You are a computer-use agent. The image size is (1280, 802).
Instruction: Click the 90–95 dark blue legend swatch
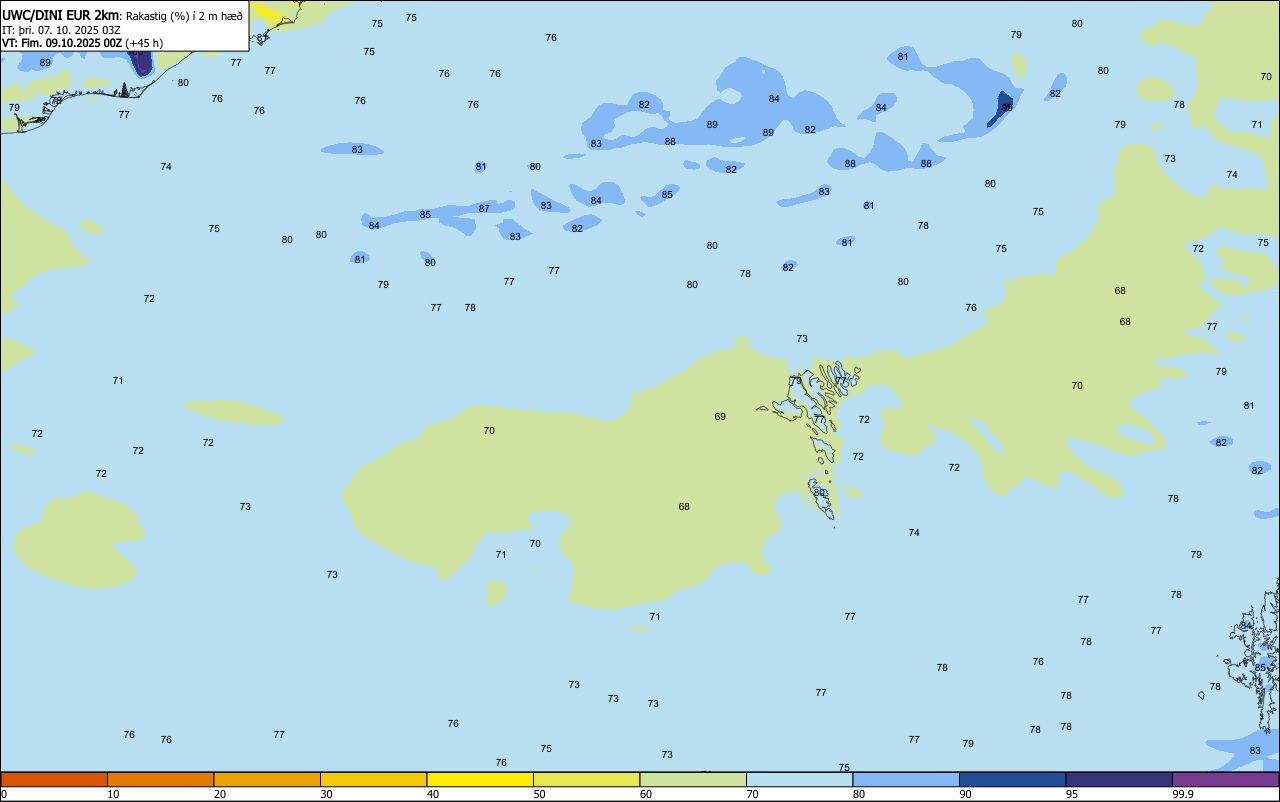(x=1012, y=779)
